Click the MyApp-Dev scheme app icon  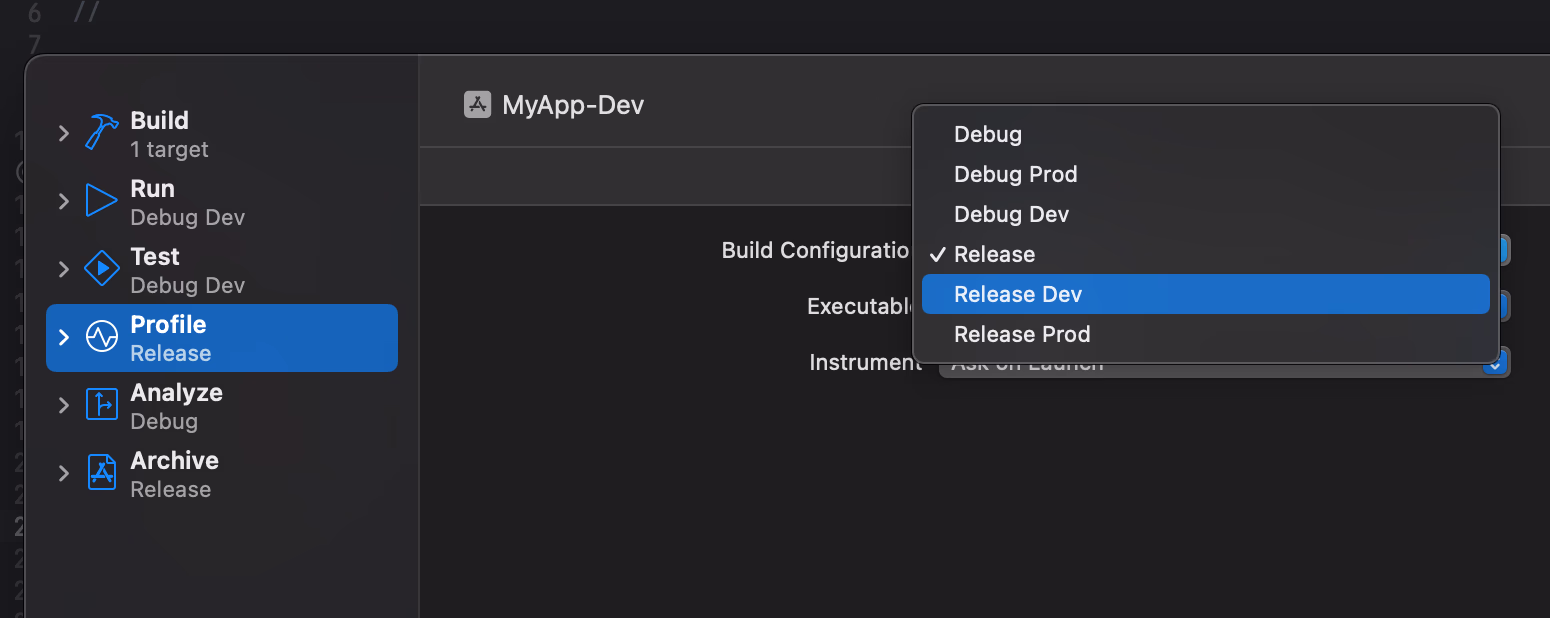pyautogui.click(x=477, y=105)
